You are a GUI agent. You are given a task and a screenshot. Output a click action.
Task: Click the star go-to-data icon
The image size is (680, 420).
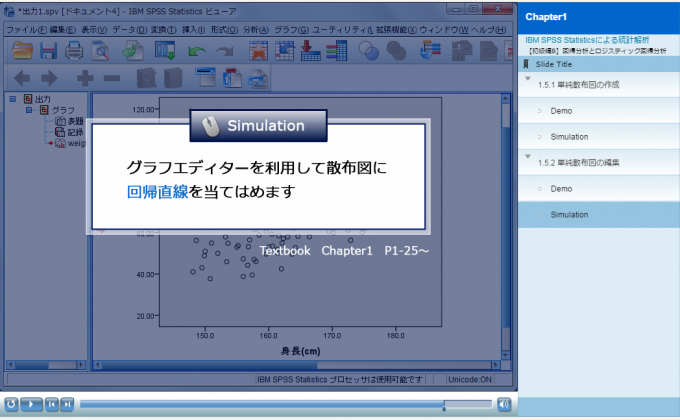point(258,50)
